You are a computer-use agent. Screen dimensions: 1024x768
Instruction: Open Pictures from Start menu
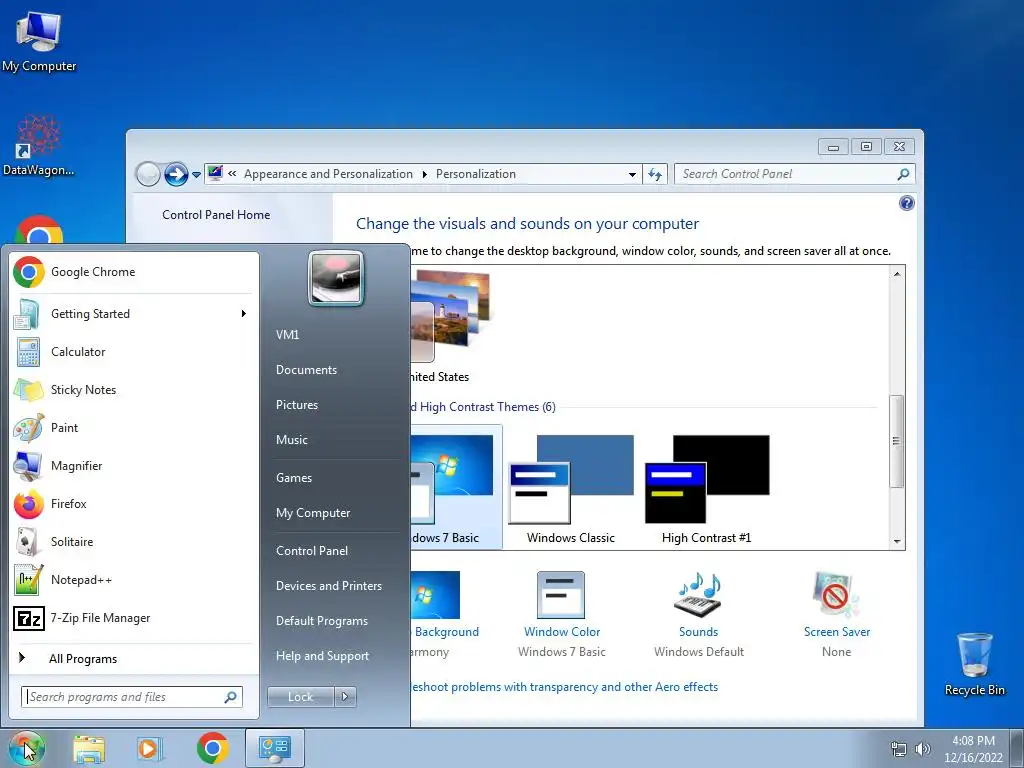click(297, 405)
